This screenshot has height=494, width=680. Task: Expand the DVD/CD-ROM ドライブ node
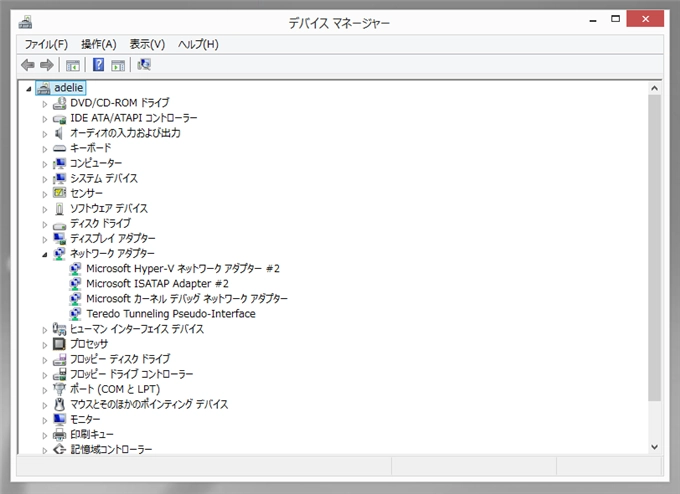point(45,104)
